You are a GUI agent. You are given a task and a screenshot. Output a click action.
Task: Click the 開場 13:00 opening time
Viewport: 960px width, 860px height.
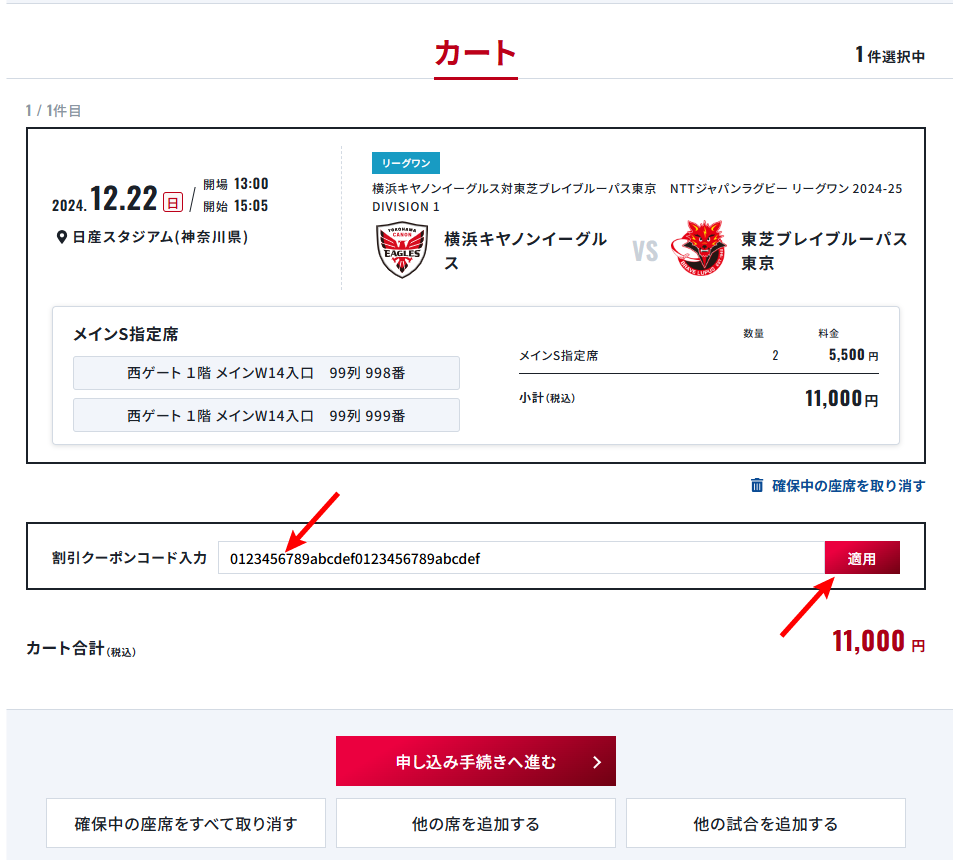tap(236, 184)
